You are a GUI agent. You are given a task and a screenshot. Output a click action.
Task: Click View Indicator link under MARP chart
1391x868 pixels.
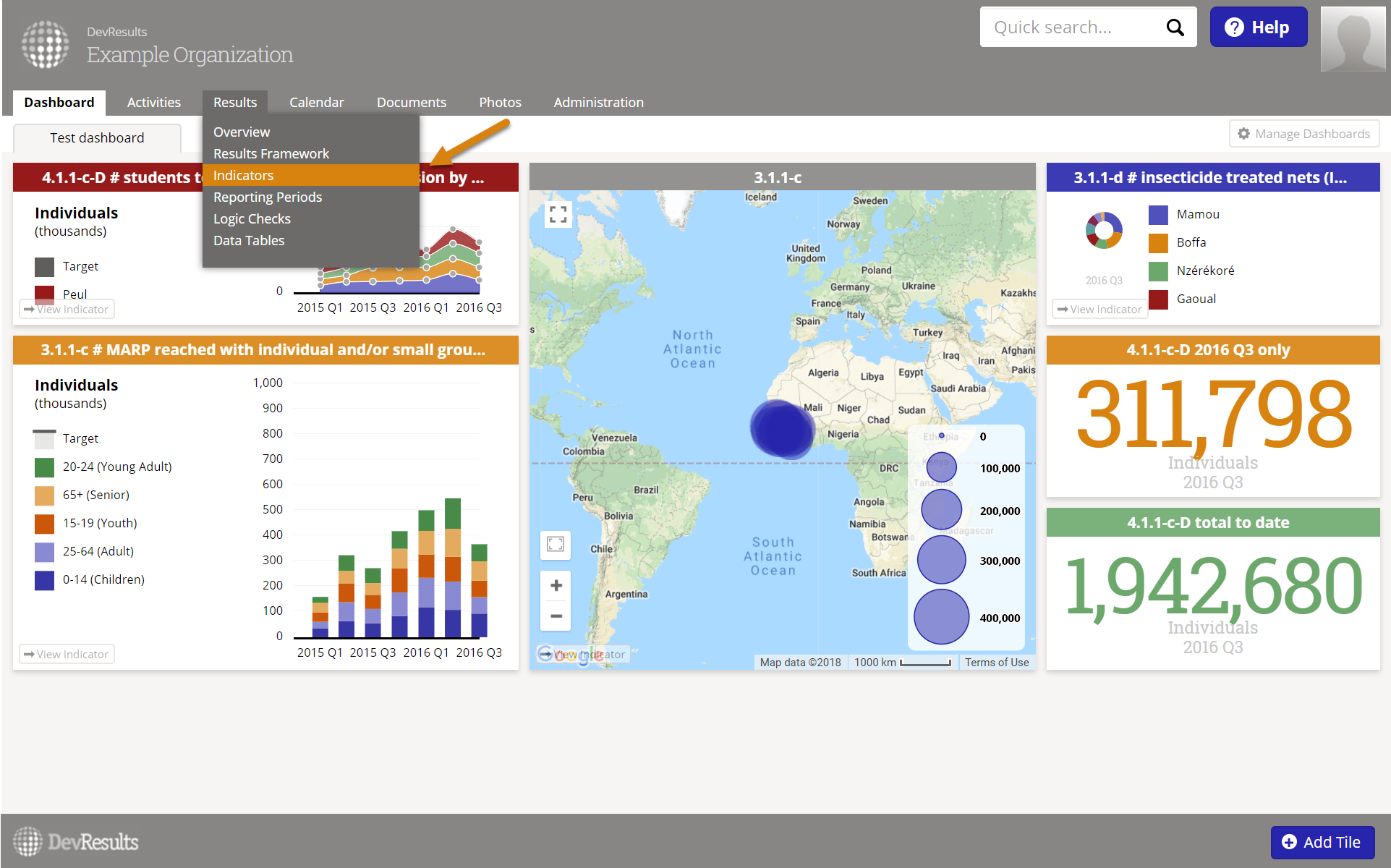pyautogui.click(x=67, y=654)
